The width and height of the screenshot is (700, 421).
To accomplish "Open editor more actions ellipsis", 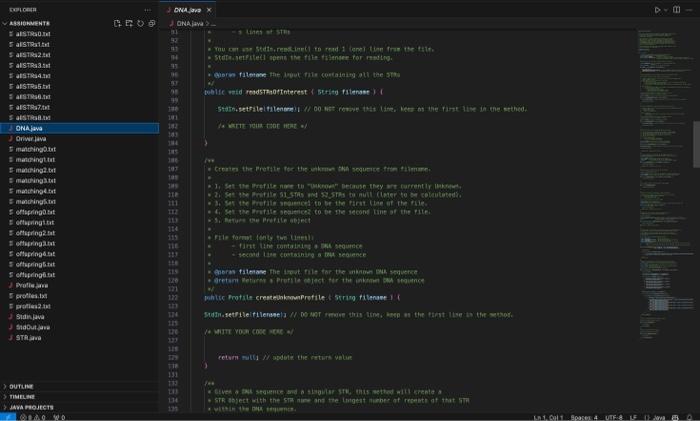I will 689,10.
